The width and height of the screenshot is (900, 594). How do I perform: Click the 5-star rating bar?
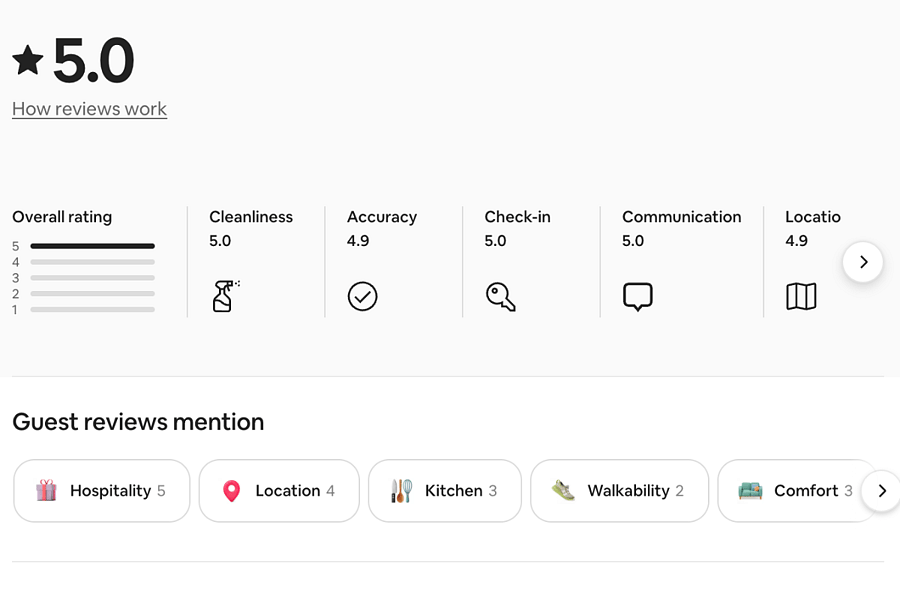click(x=92, y=246)
